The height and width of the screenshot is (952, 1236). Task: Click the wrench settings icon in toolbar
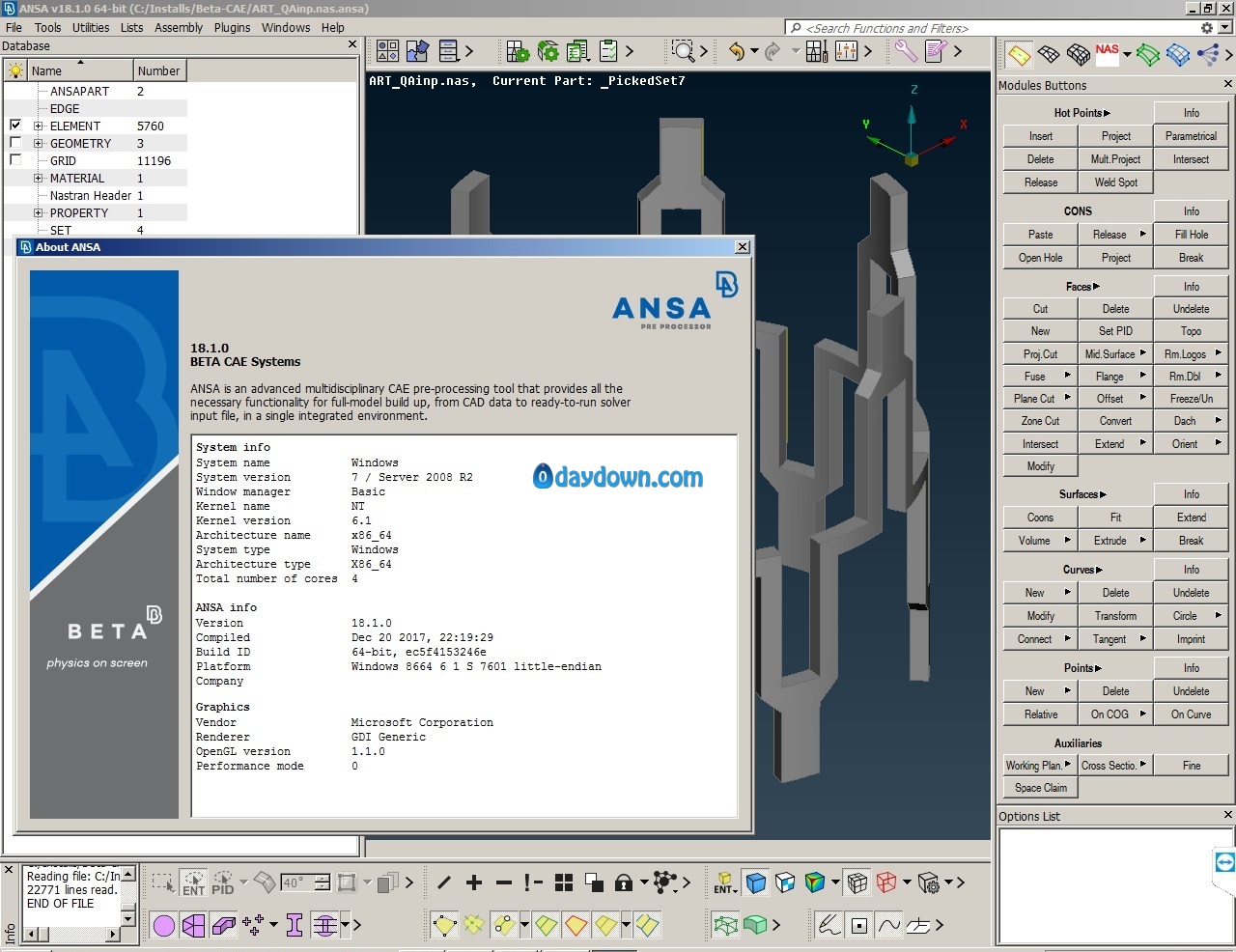pos(906,51)
